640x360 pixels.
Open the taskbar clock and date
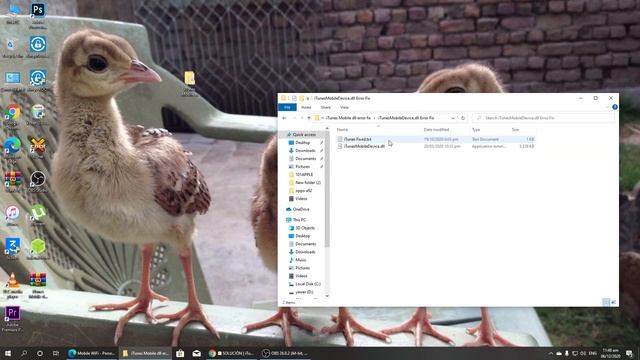(x=611, y=353)
